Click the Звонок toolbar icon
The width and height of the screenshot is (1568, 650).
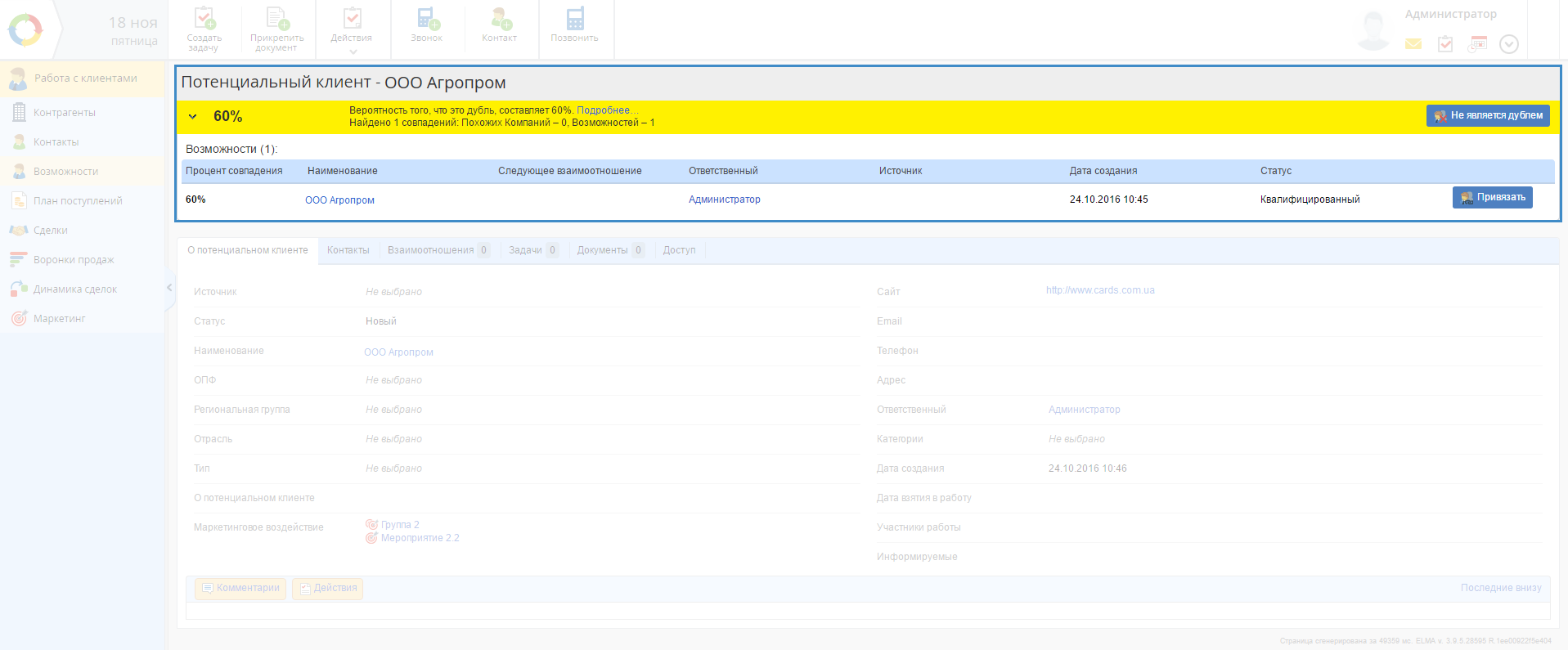coord(427,19)
